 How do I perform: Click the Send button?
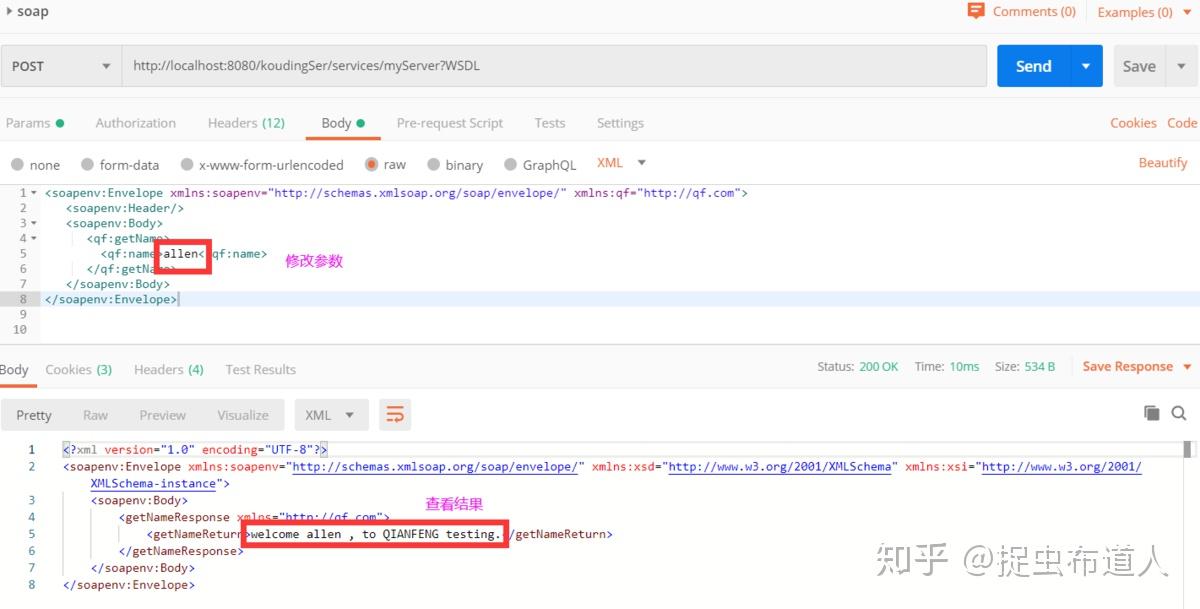coord(1032,65)
